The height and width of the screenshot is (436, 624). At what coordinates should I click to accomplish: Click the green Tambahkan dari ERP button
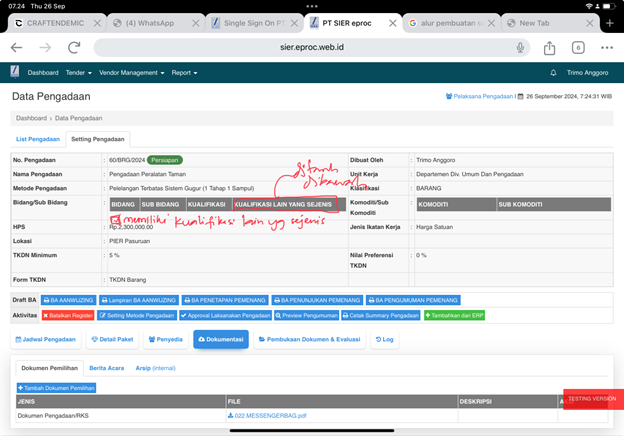454,315
